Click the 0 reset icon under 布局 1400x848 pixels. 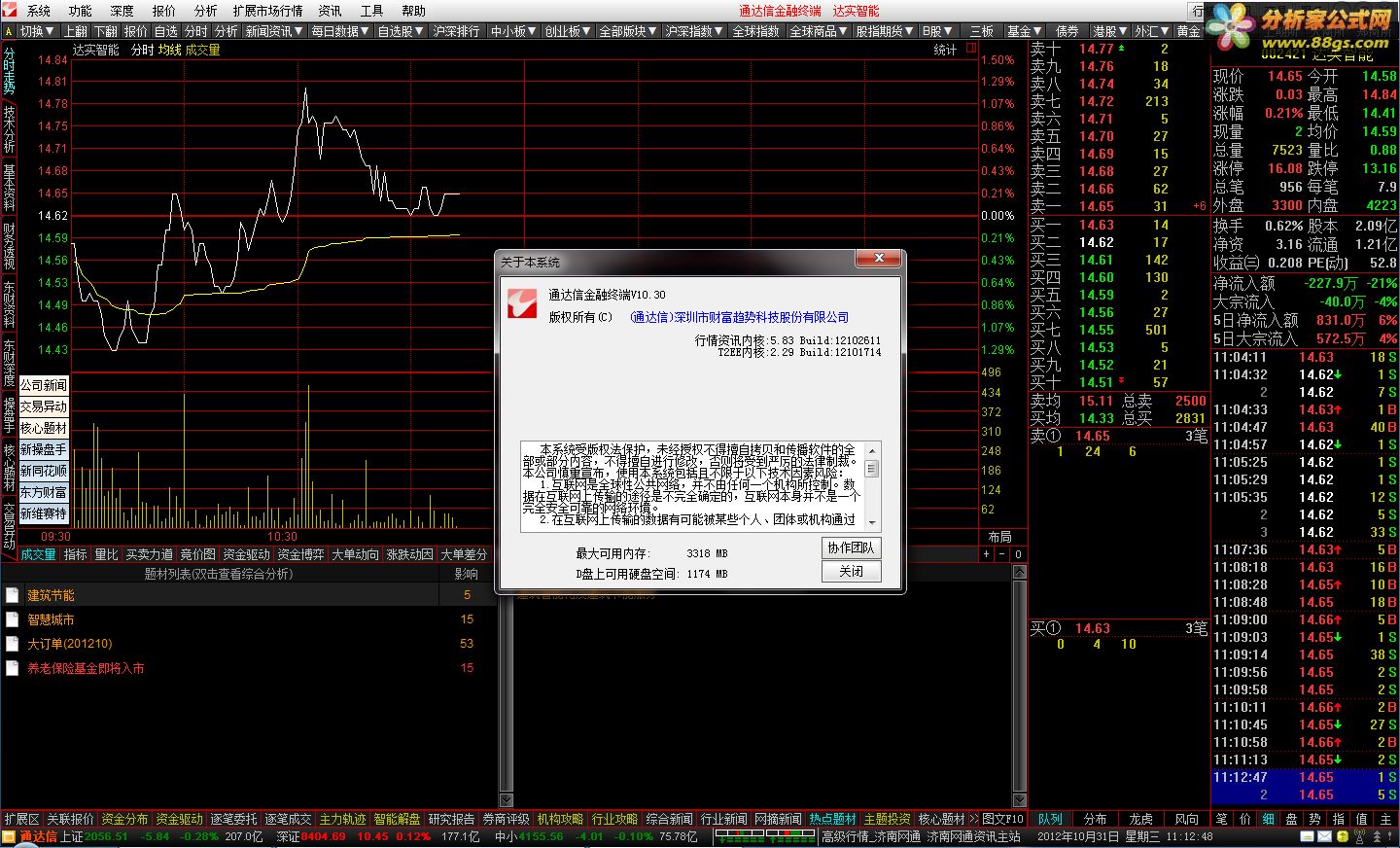coord(1018,554)
